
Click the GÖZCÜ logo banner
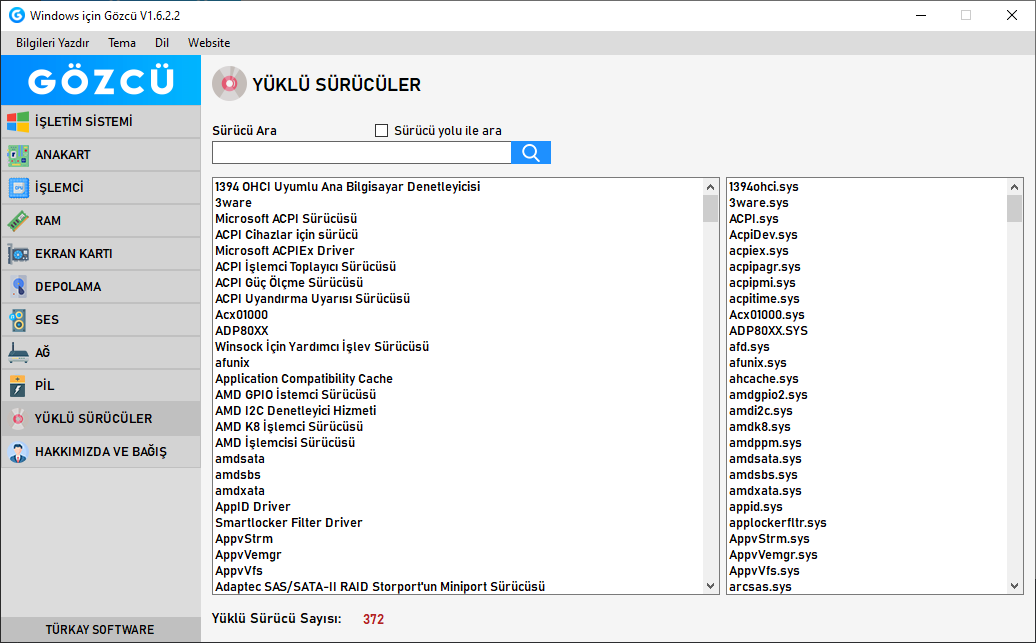(100, 80)
